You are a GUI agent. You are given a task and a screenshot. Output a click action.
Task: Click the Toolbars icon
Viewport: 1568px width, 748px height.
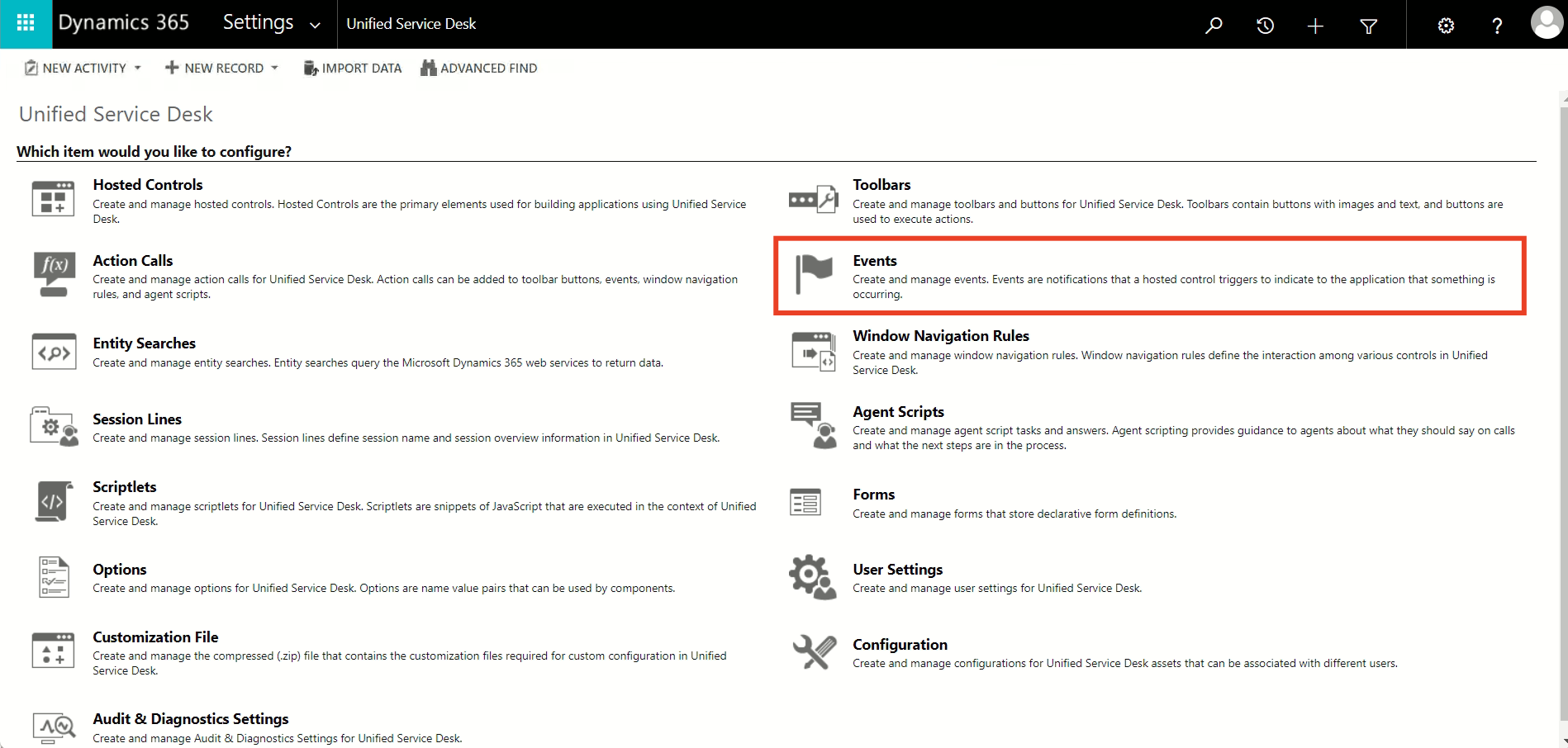tap(814, 199)
